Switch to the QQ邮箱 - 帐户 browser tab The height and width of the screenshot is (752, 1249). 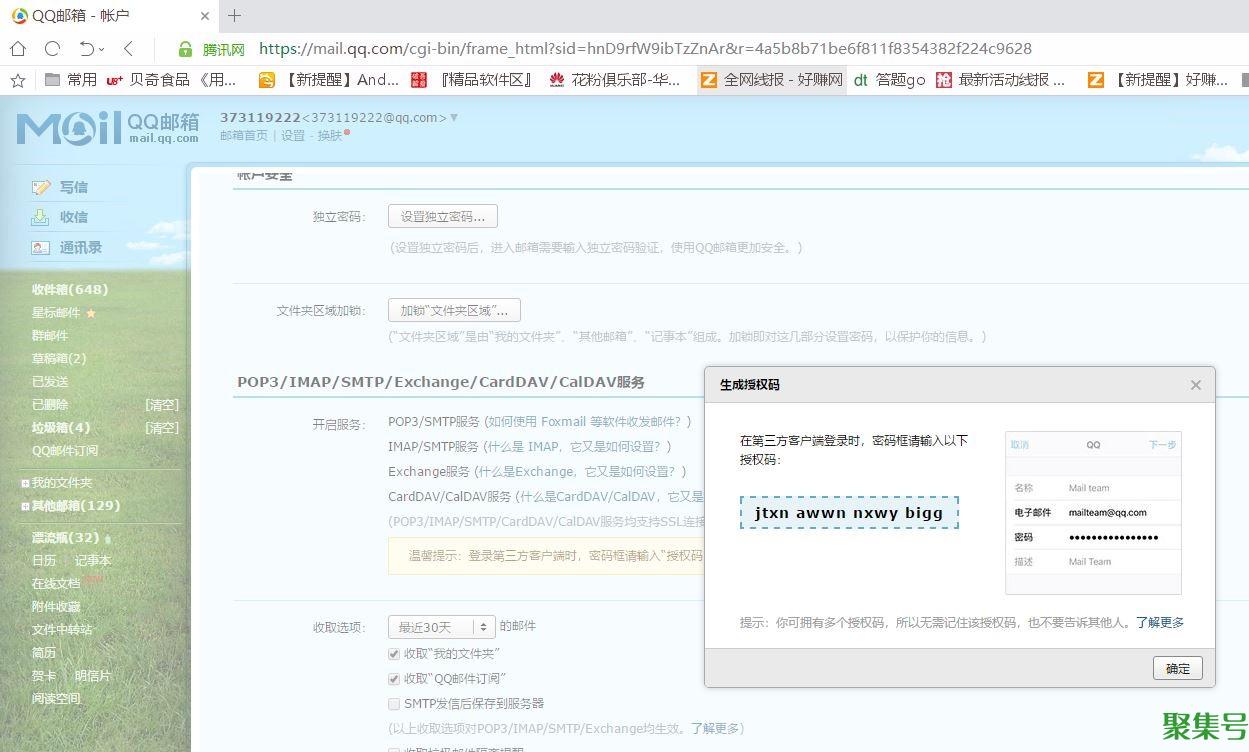[108, 16]
